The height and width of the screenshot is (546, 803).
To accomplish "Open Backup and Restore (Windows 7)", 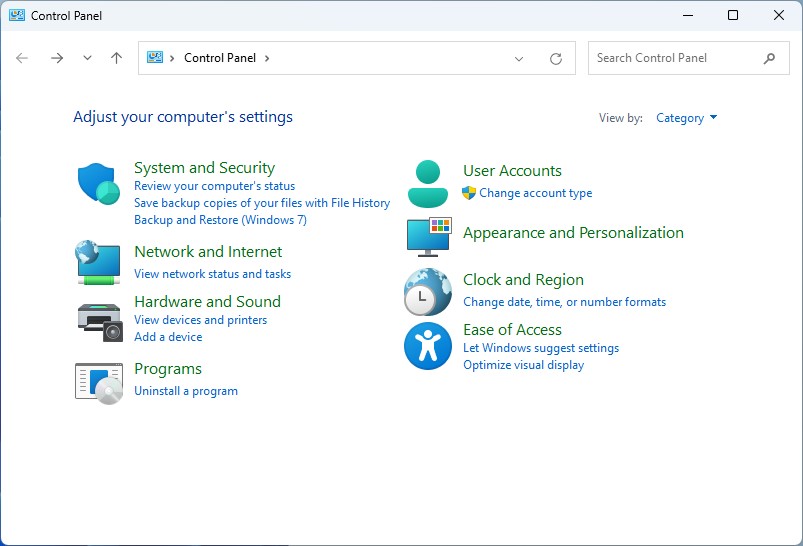I will (x=220, y=220).
